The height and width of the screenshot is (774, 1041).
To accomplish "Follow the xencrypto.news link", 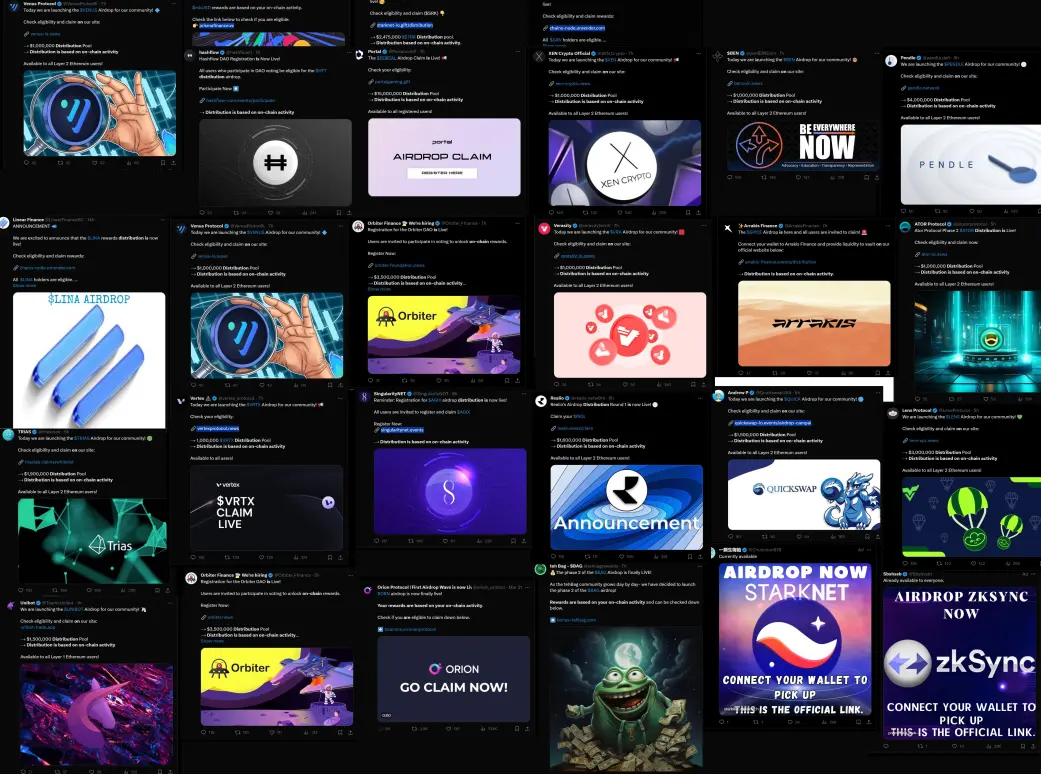I will point(572,84).
